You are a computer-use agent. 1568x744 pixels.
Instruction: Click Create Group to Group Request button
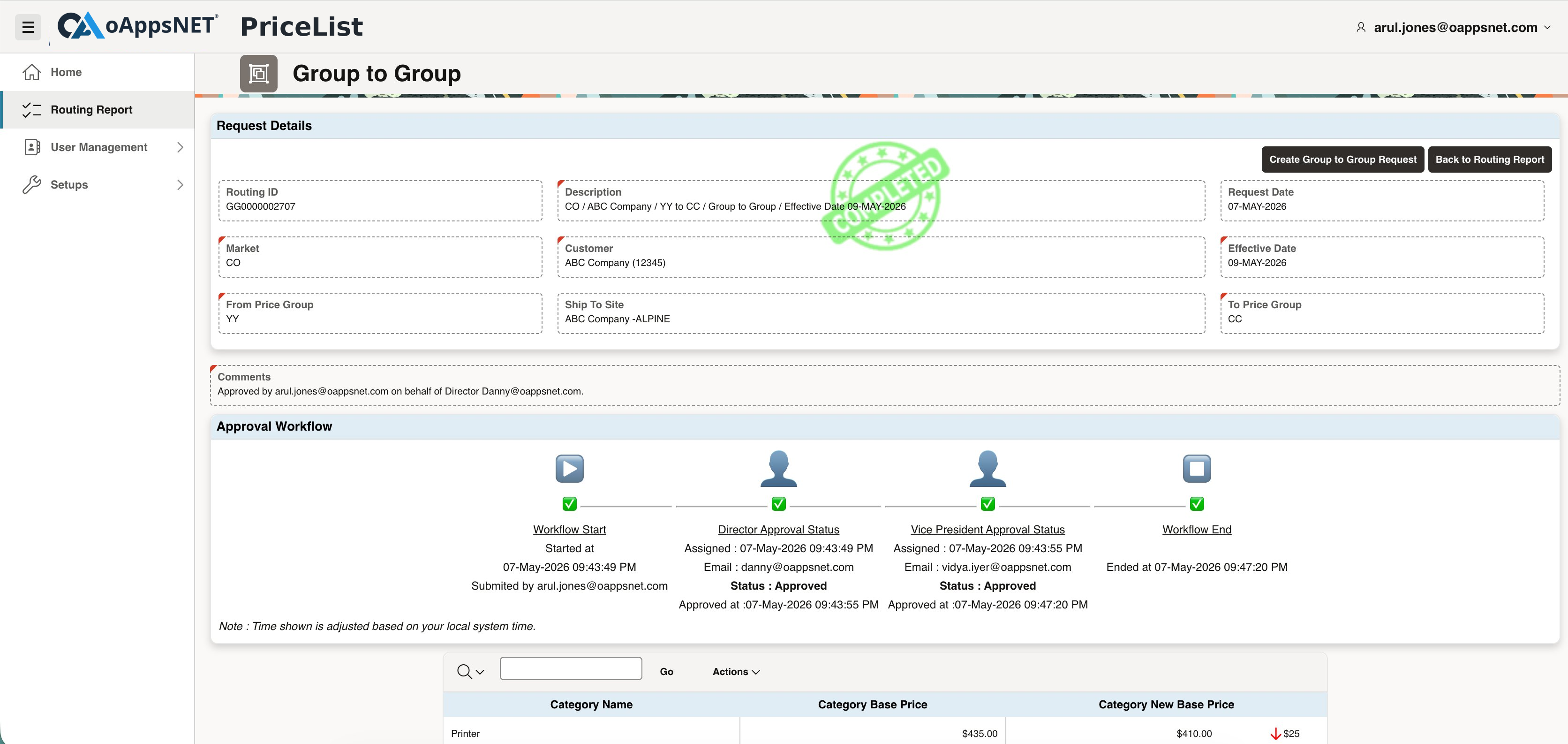[1343, 159]
